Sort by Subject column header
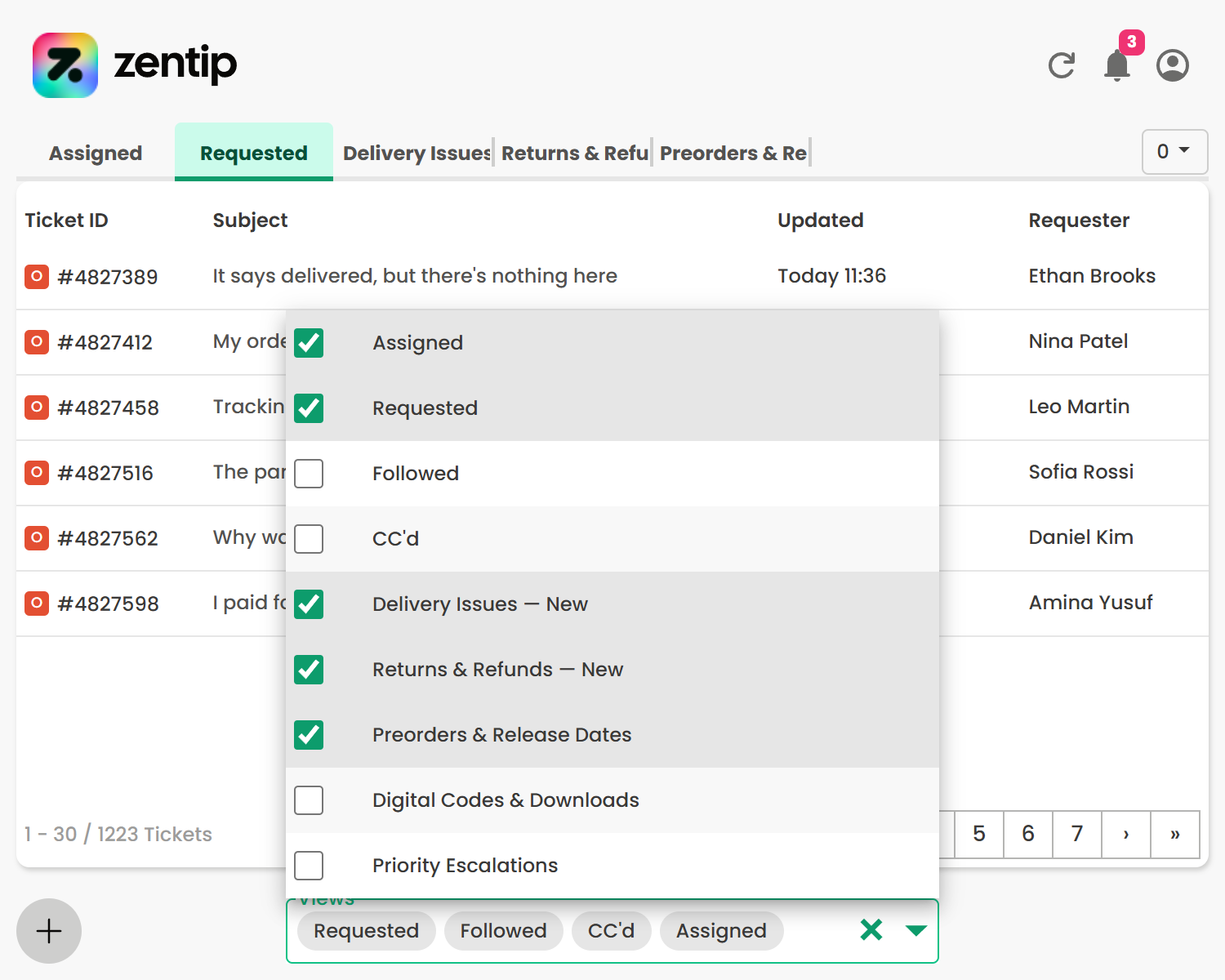 click(x=250, y=220)
